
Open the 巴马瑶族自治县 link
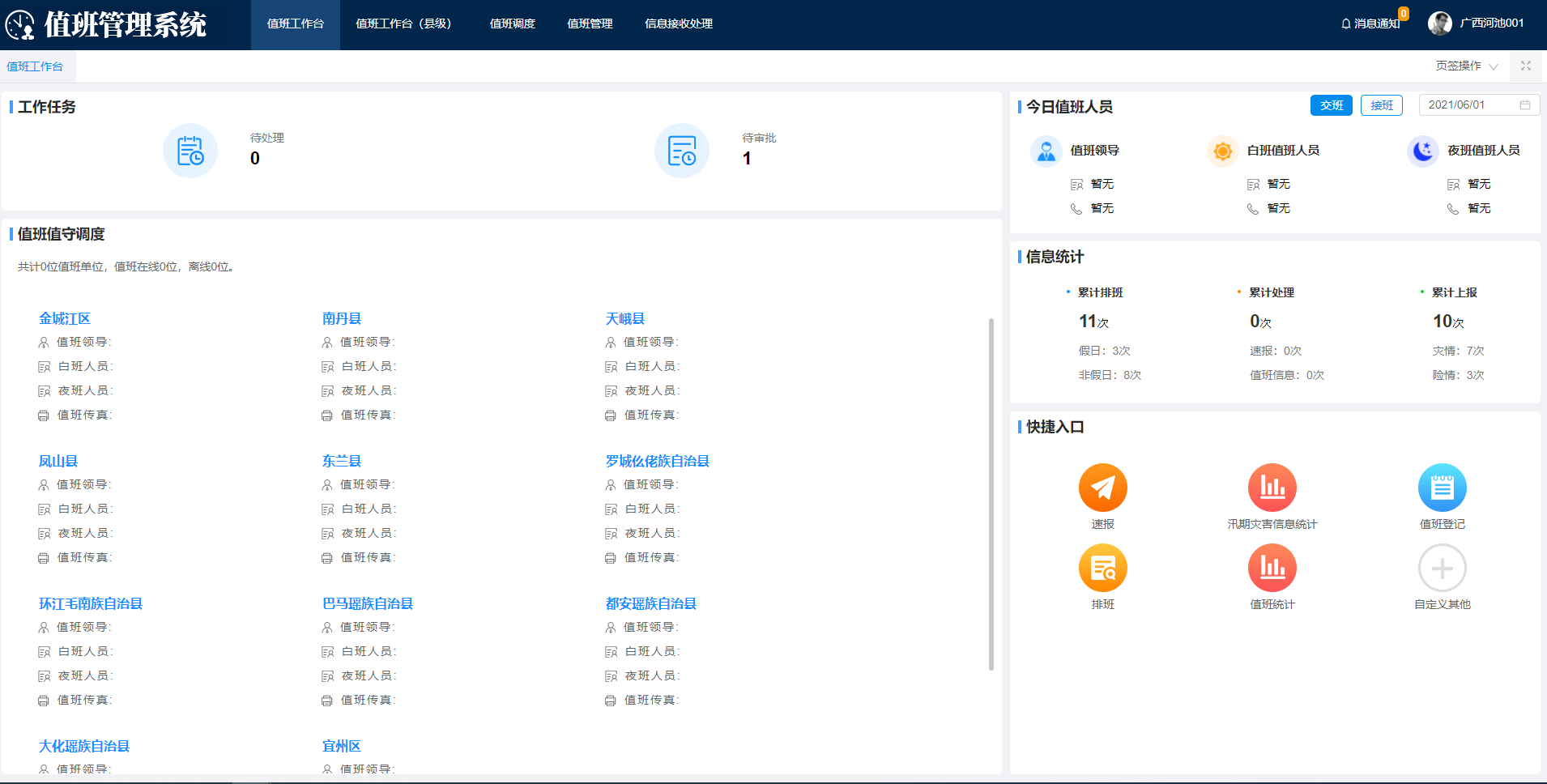click(368, 603)
